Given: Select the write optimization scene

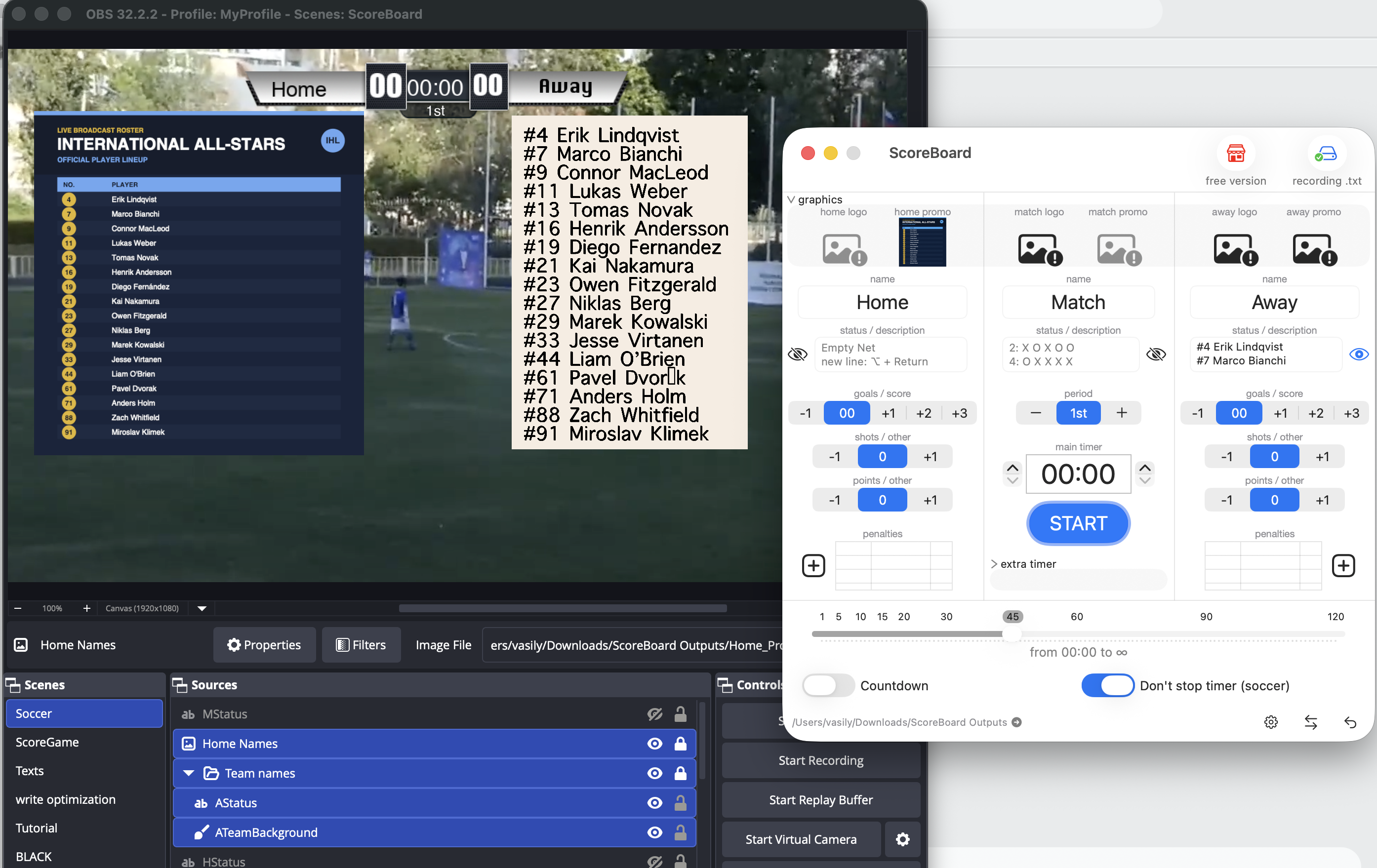Looking at the screenshot, I should click(x=84, y=799).
